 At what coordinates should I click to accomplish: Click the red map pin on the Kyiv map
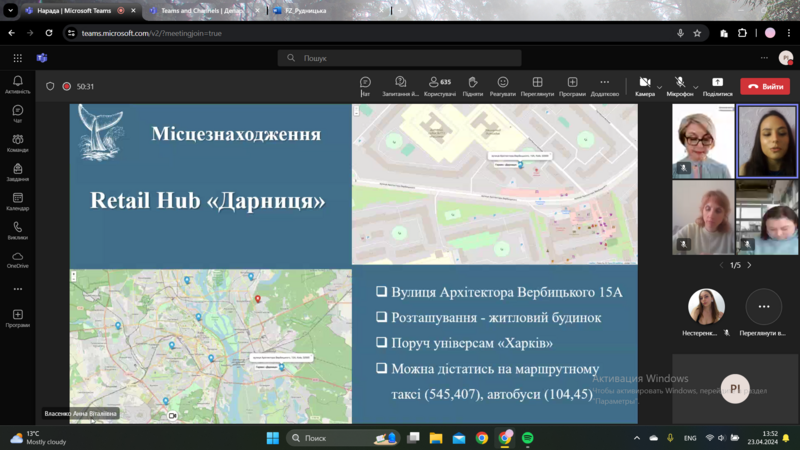[x=258, y=299]
